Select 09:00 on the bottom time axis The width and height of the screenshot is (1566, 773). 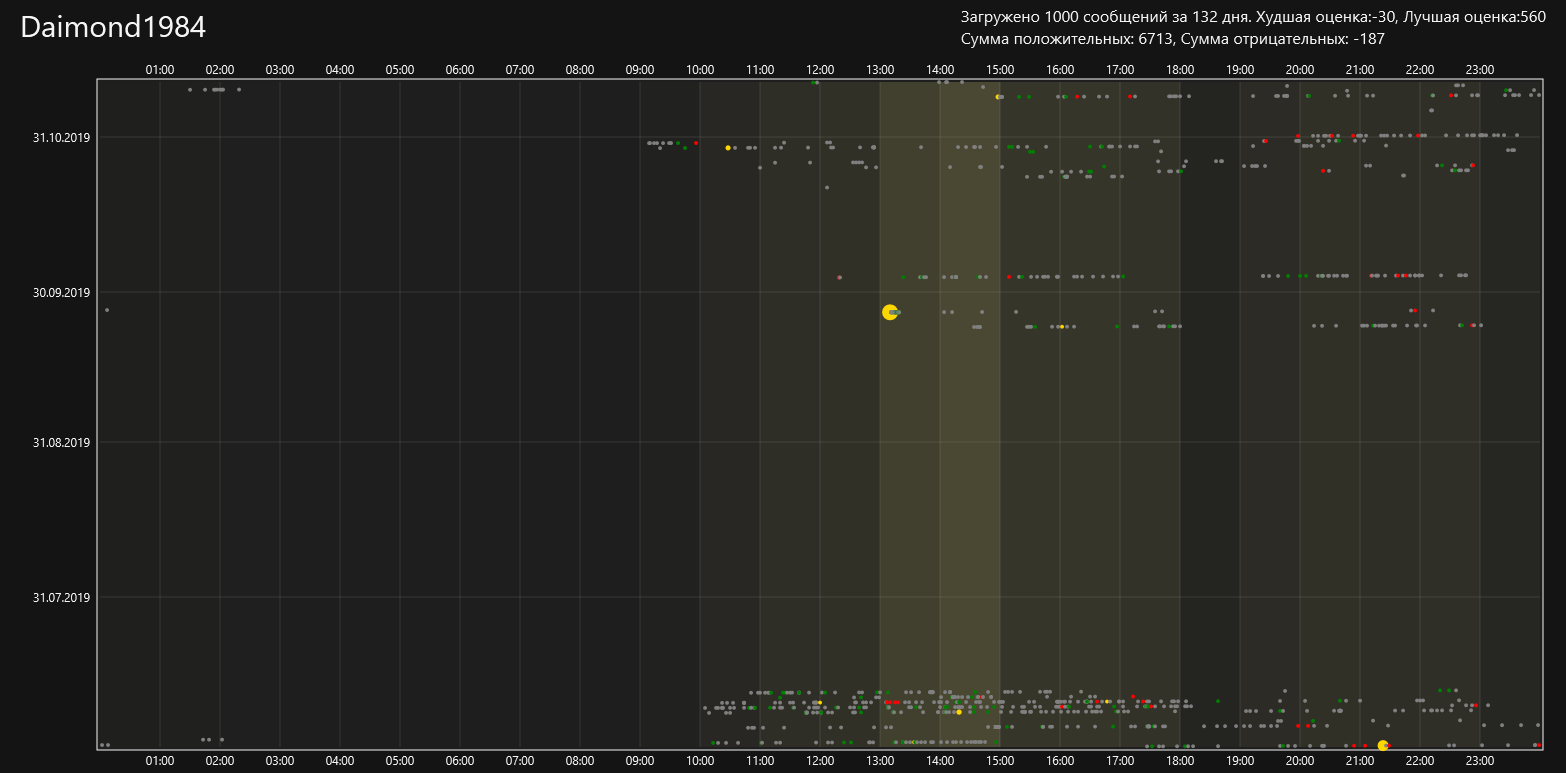[x=640, y=761]
